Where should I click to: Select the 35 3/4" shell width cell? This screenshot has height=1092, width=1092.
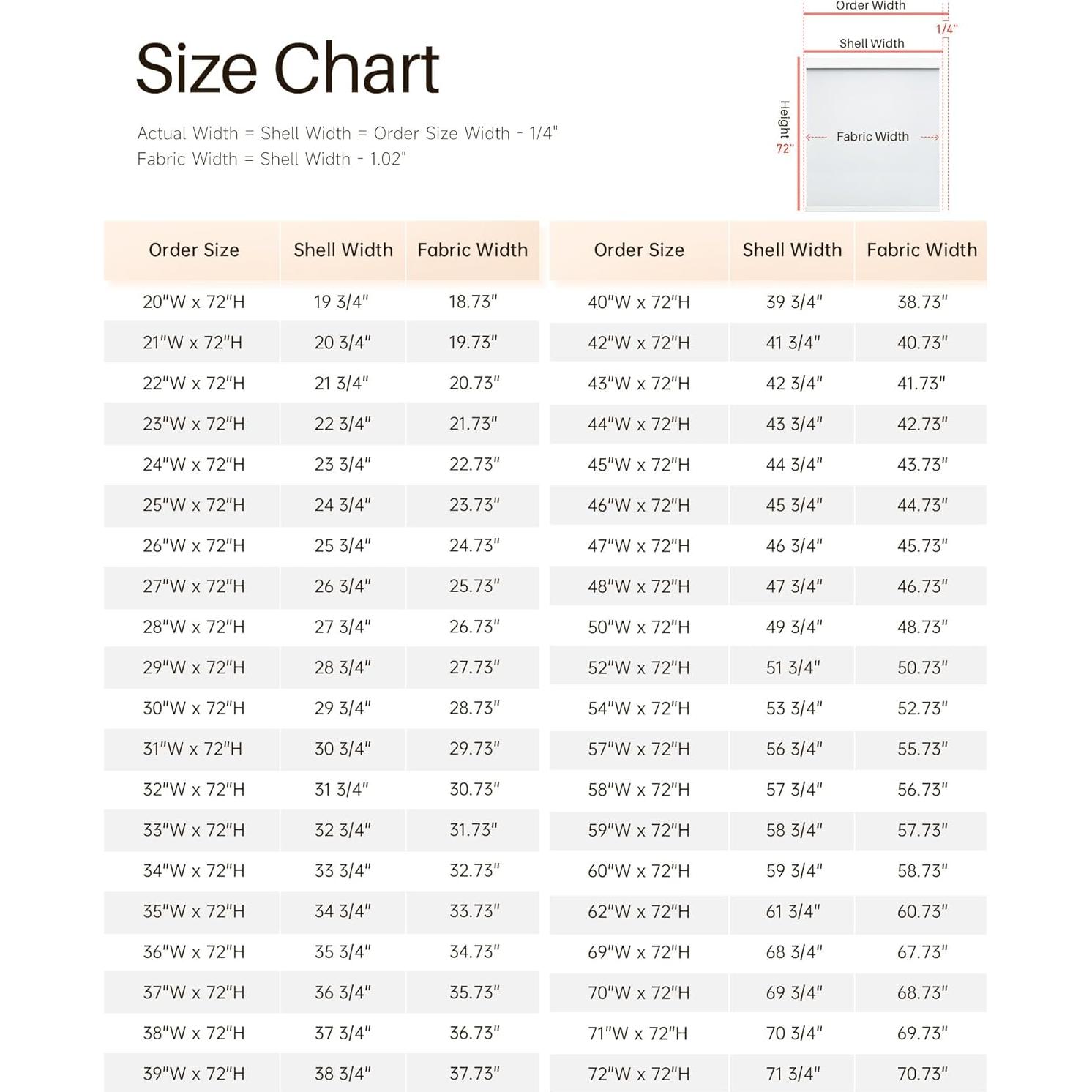(x=343, y=952)
